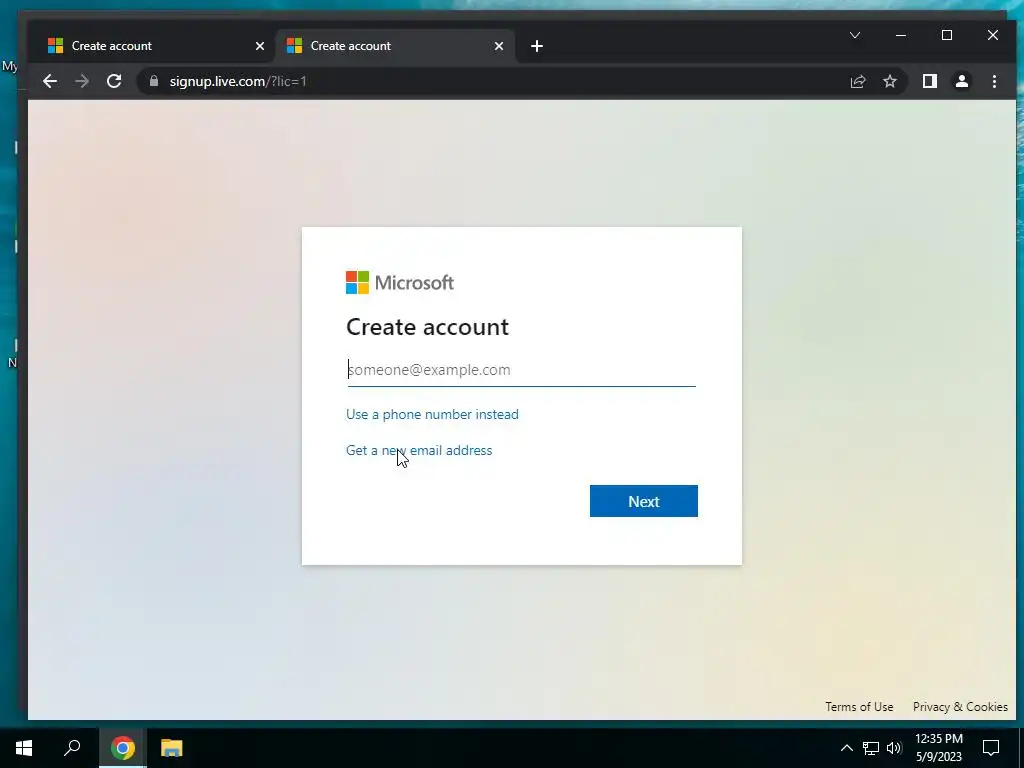Go back to the previous page
The width and height of the screenshot is (1024, 768).
50,81
